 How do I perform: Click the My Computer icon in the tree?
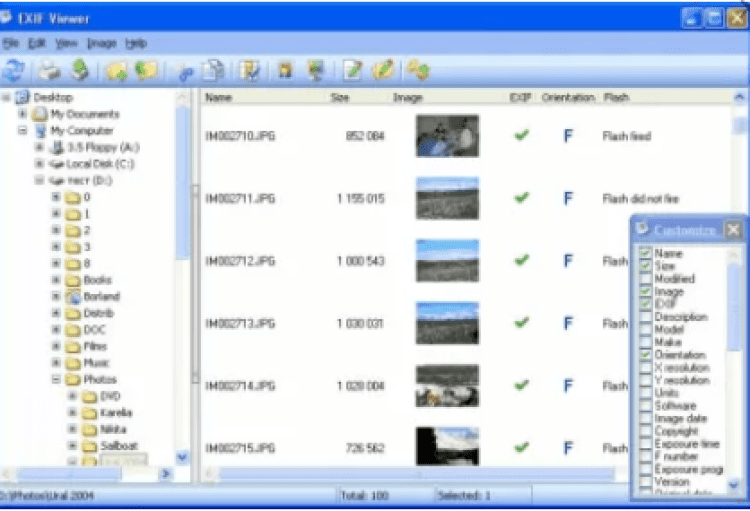click(x=41, y=131)
